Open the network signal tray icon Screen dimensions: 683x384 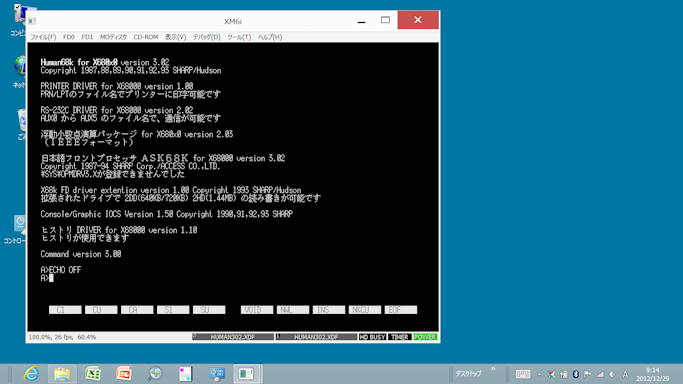[600, 374]
